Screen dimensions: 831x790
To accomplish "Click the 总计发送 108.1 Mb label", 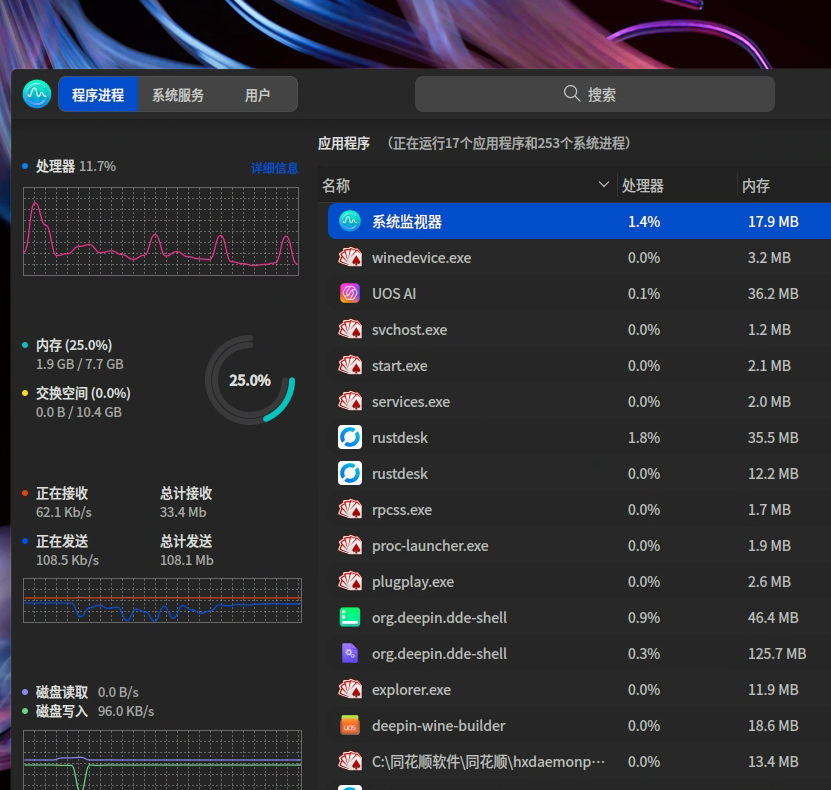I will [x=187, y=551].
